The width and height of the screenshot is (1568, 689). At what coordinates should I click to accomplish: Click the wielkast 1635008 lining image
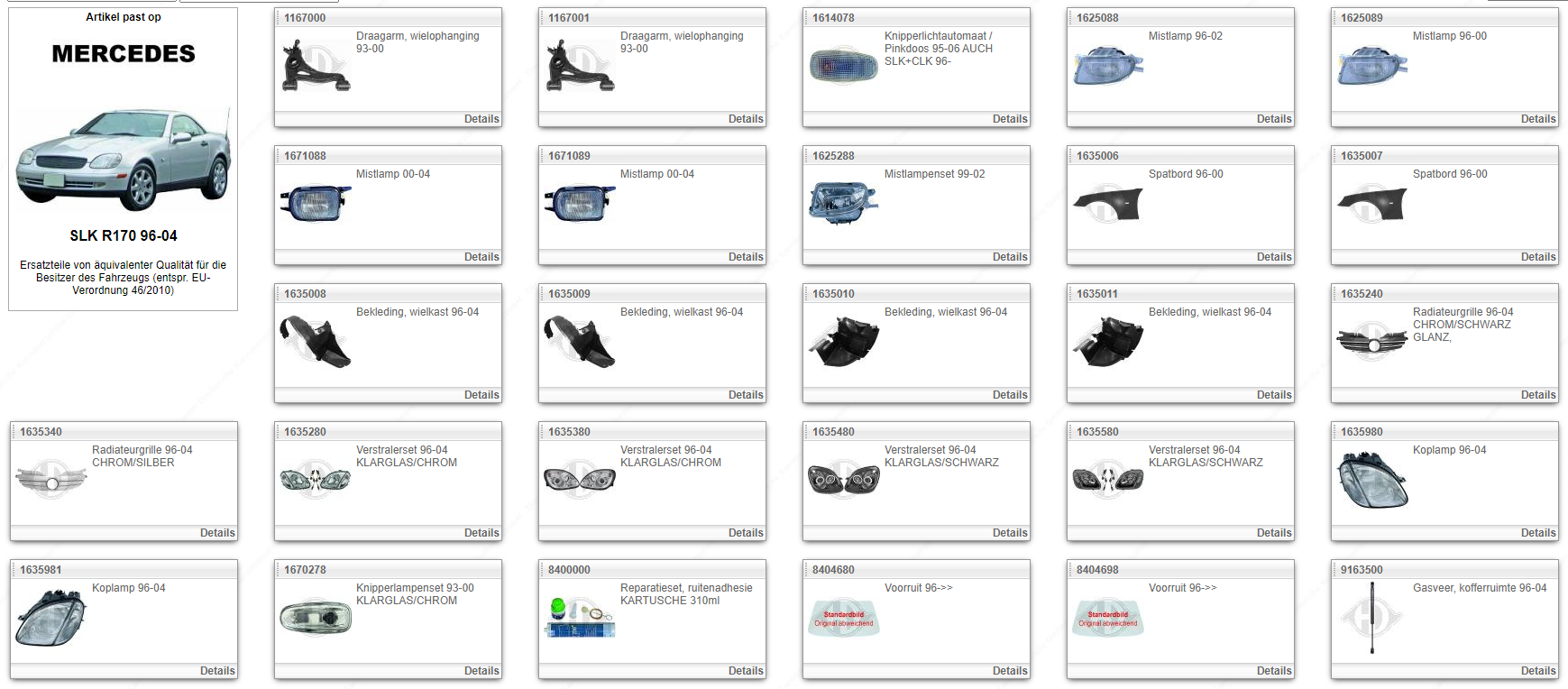(315, 342)
